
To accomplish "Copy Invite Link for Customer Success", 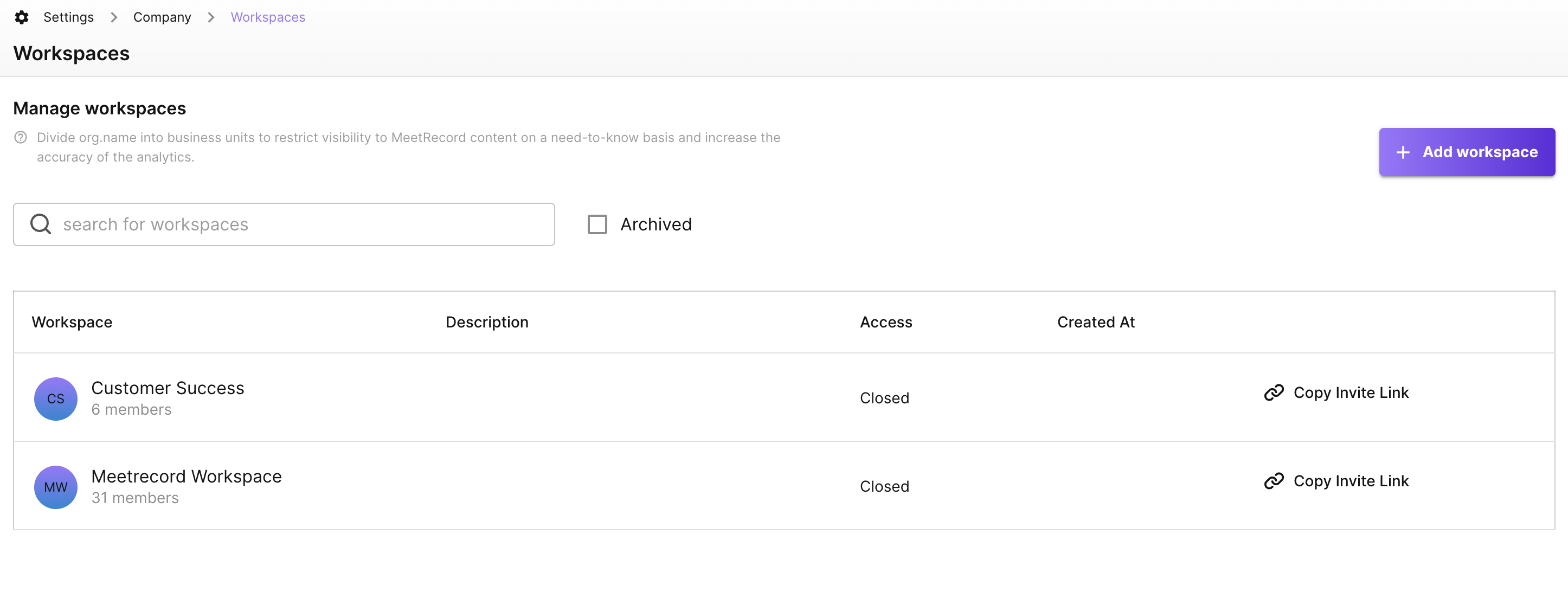I will [x=1351, y=392].
